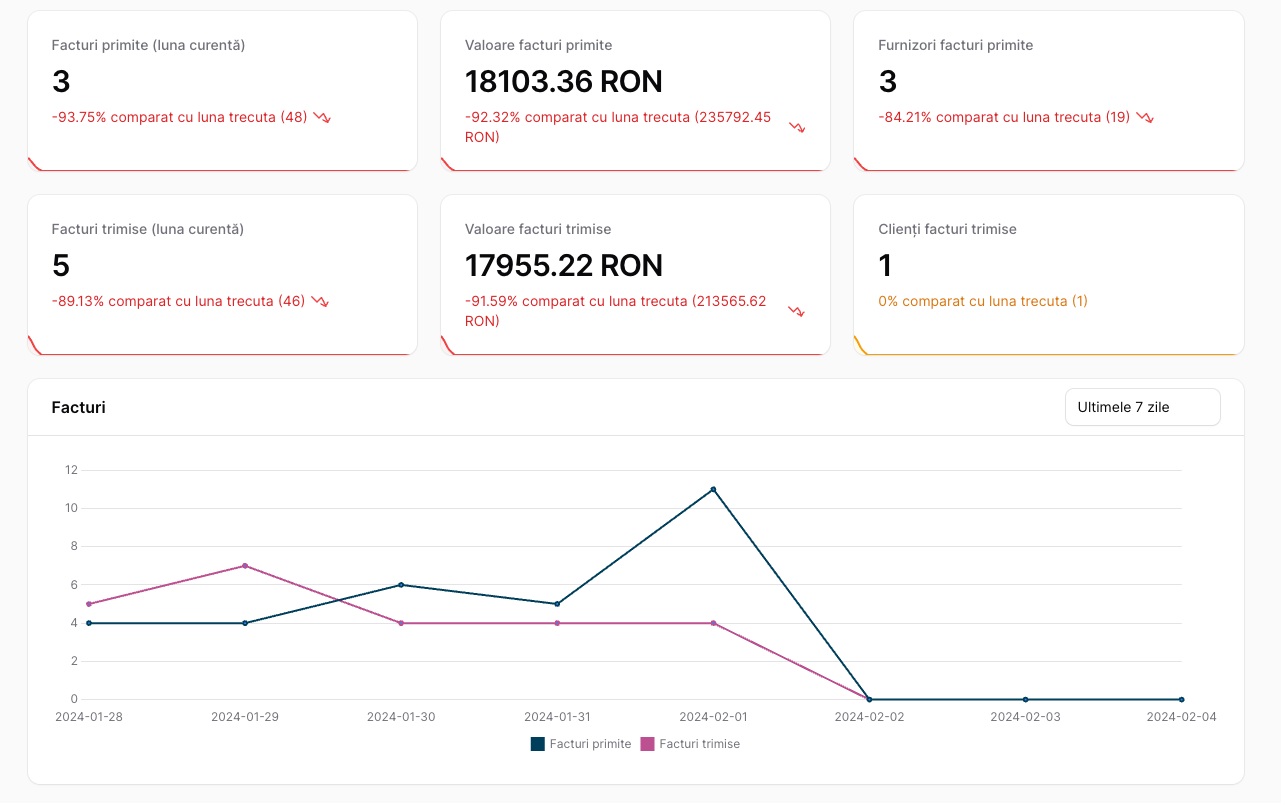Viewport: 1281px width, 803px height.
Task: Click Clienți facturi trimise card title
Action: (x=947, y=229)
